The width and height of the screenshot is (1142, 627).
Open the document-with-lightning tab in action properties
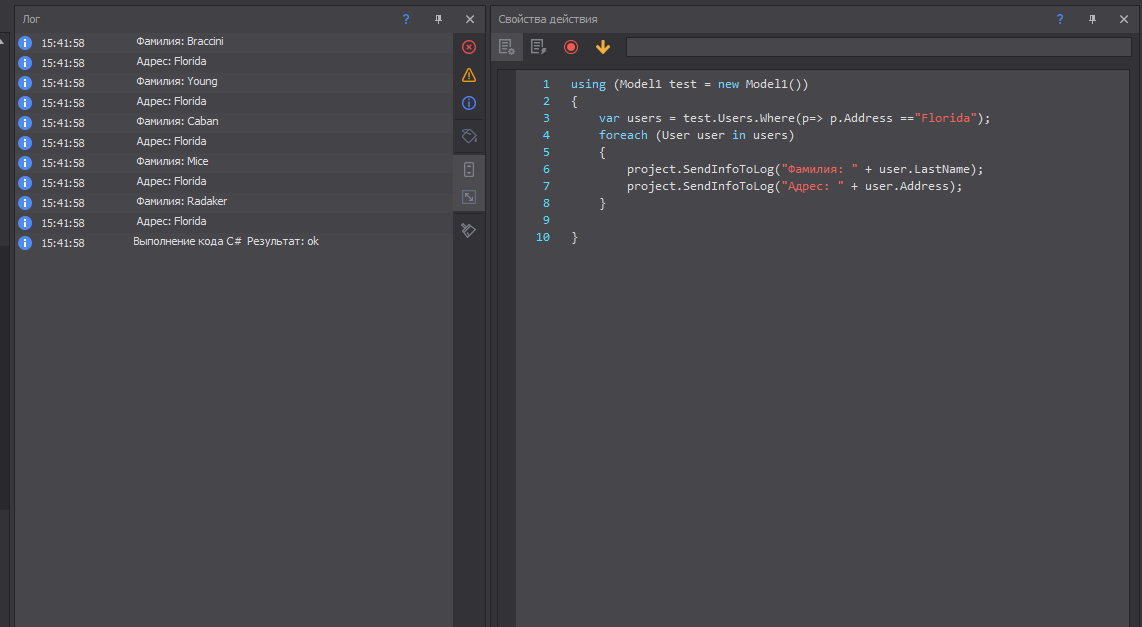point(538,47)
